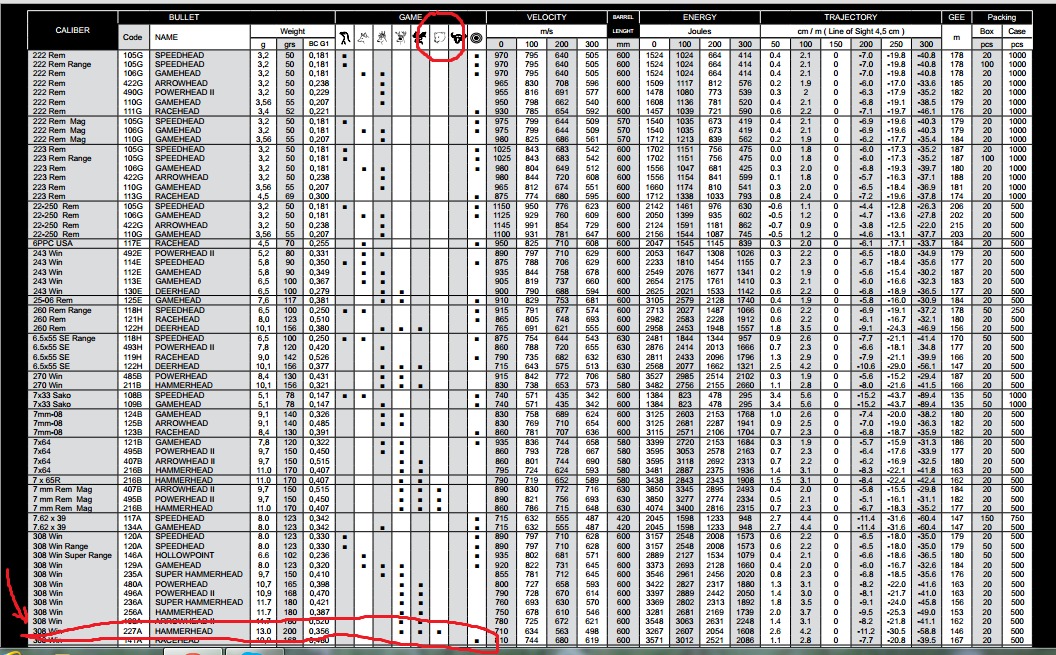1056x655 pixels.
Task: Click bullet code 124B
Action: [x=133, y=414]
